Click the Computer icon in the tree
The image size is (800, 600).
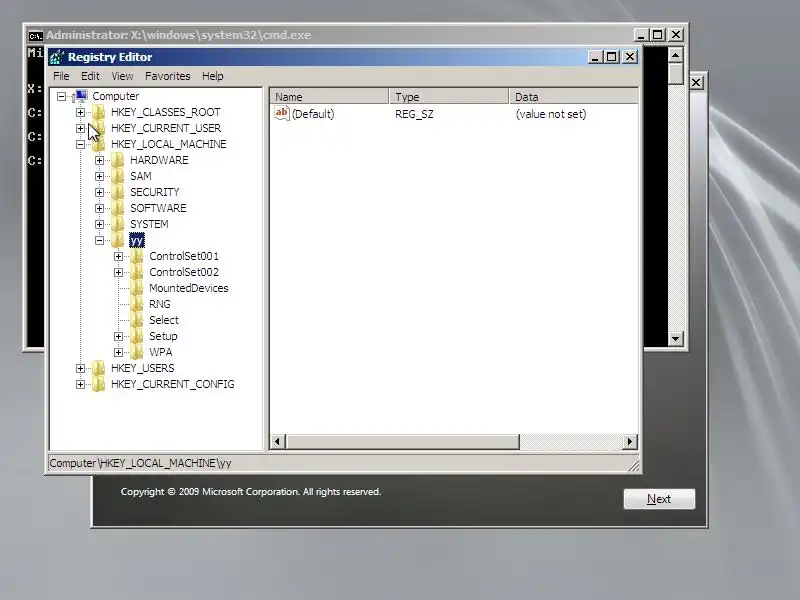[81, 96]
